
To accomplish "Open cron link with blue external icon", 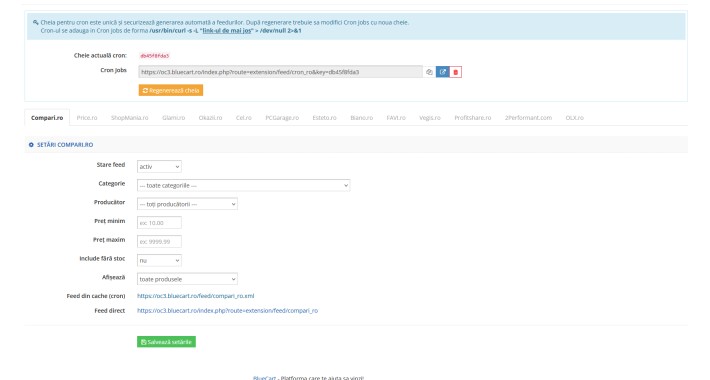I will 442,72.
